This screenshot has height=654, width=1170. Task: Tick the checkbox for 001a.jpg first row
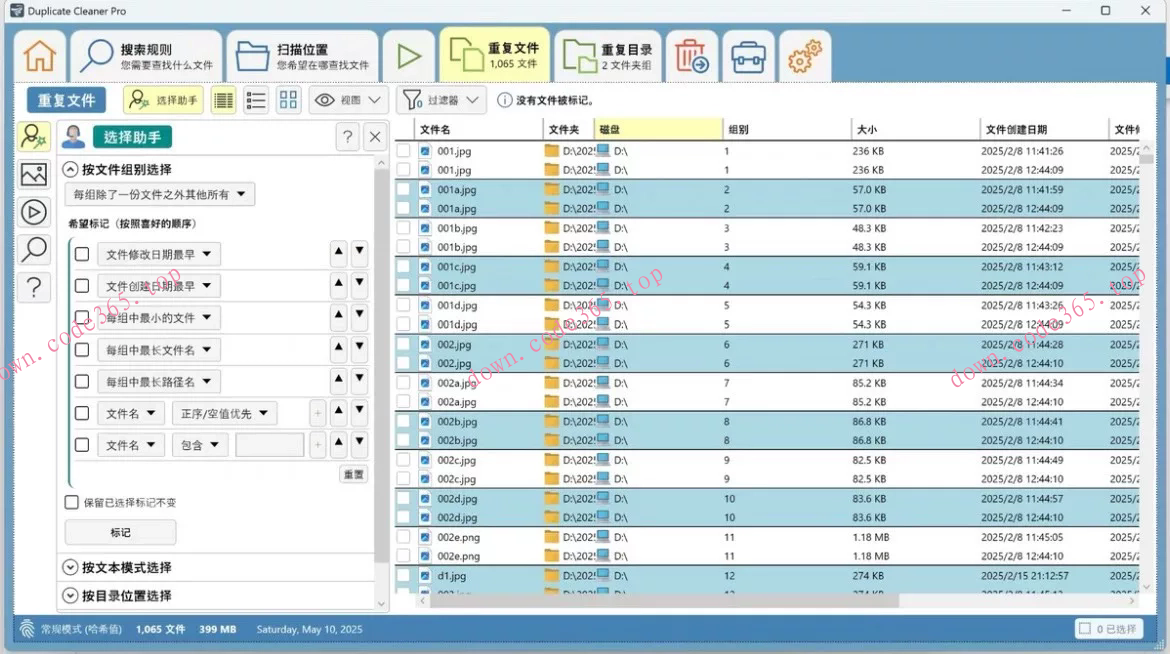[x=404, y=190]
